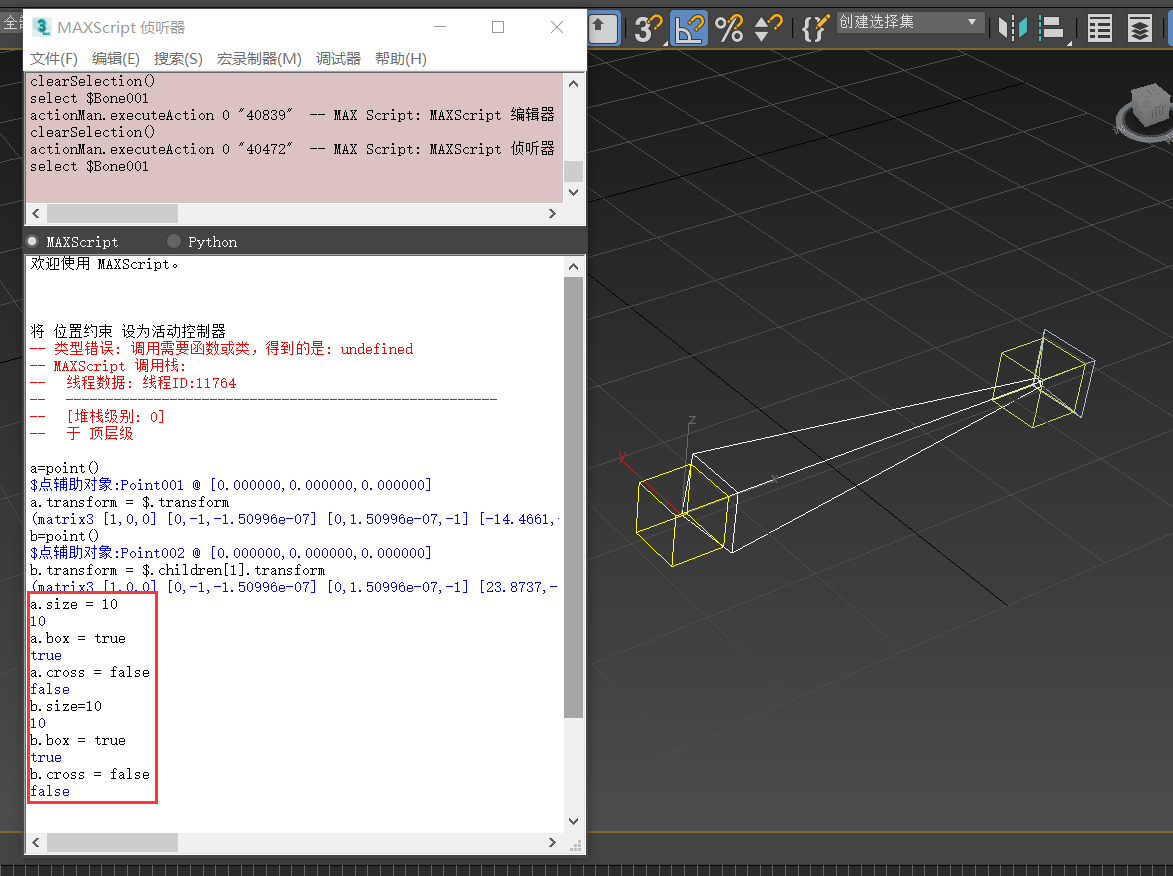1173x876 pixels.
Task: Click the yellow point helper at bone tip
Action: [x=1038, y=383]
